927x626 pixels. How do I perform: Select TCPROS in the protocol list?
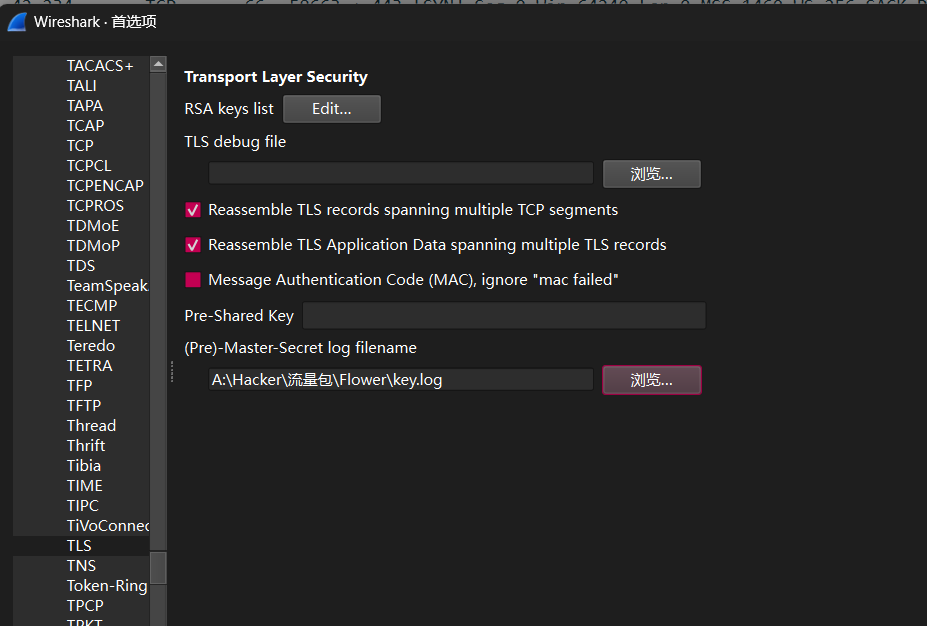coord(95,206)
